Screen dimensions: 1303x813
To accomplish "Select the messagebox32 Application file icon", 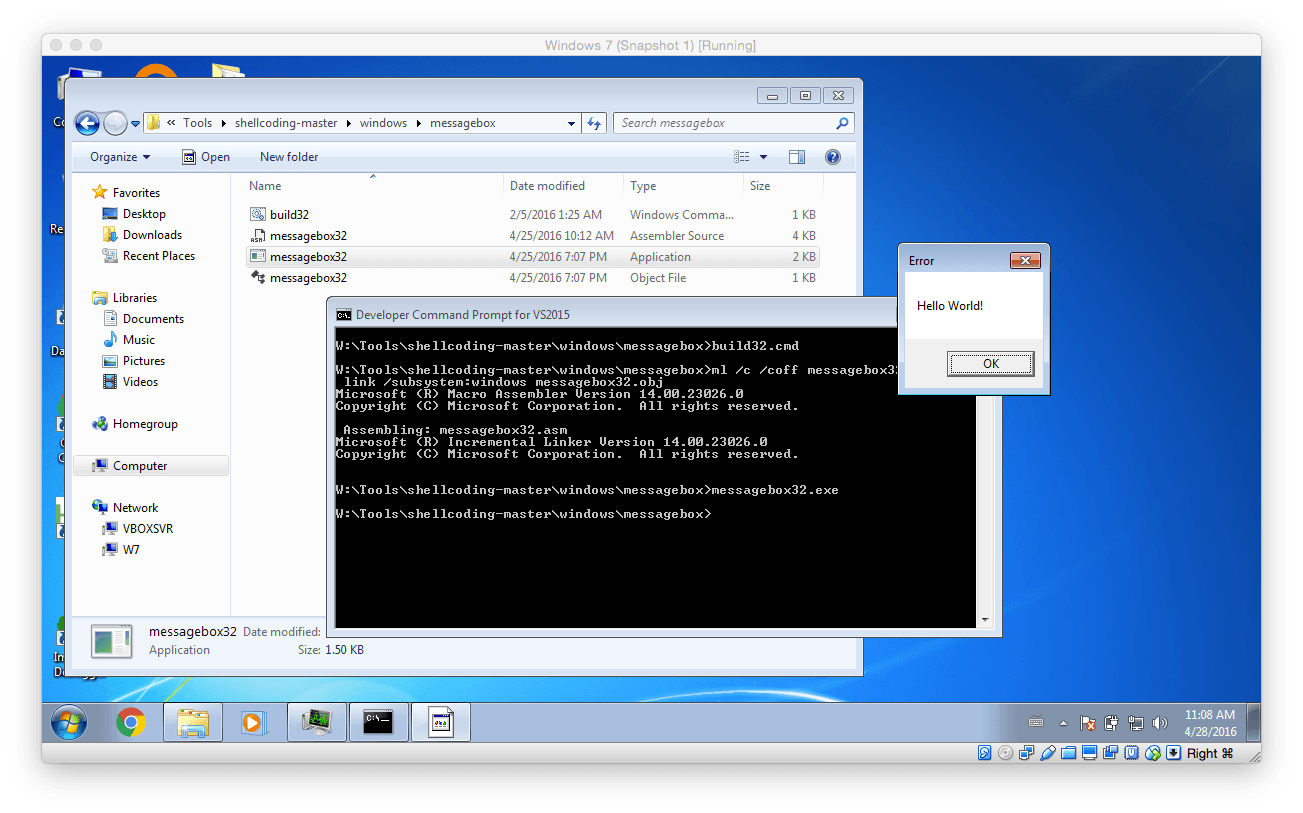I will click(x=258, y=257).
